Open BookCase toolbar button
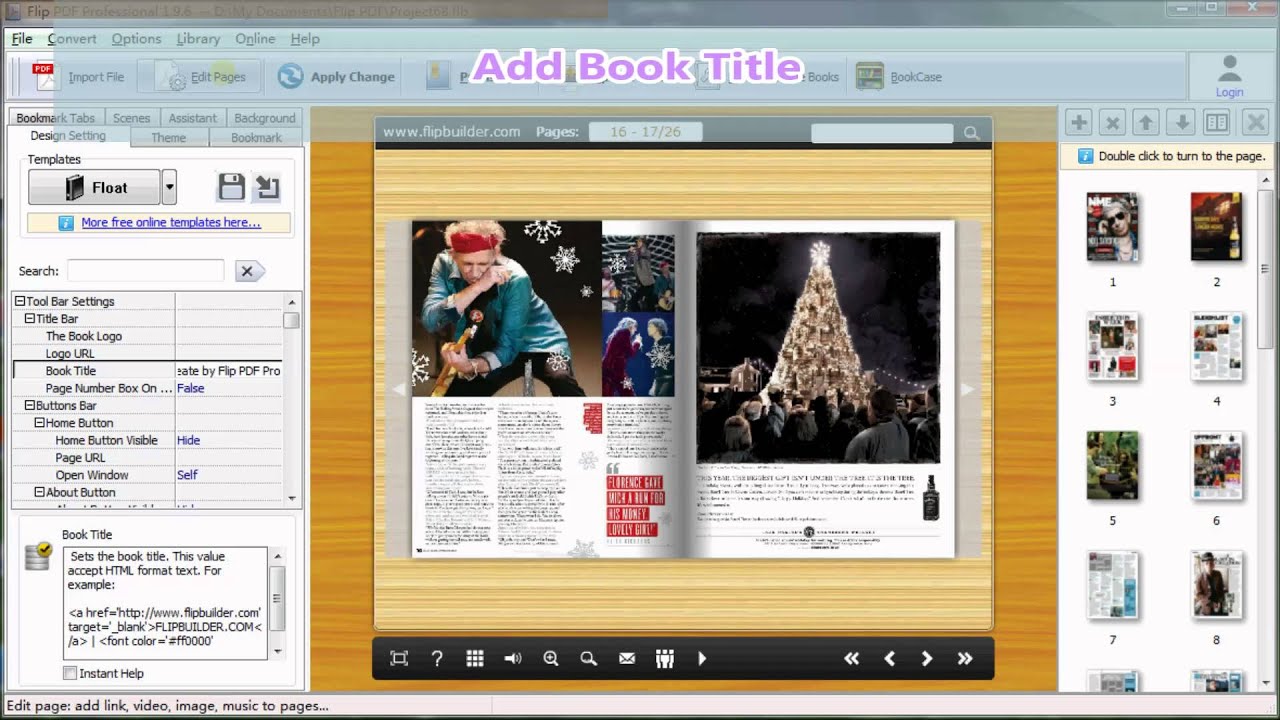Image resolution: width=1280 pixels, height=720 pixels. (899, 77)
